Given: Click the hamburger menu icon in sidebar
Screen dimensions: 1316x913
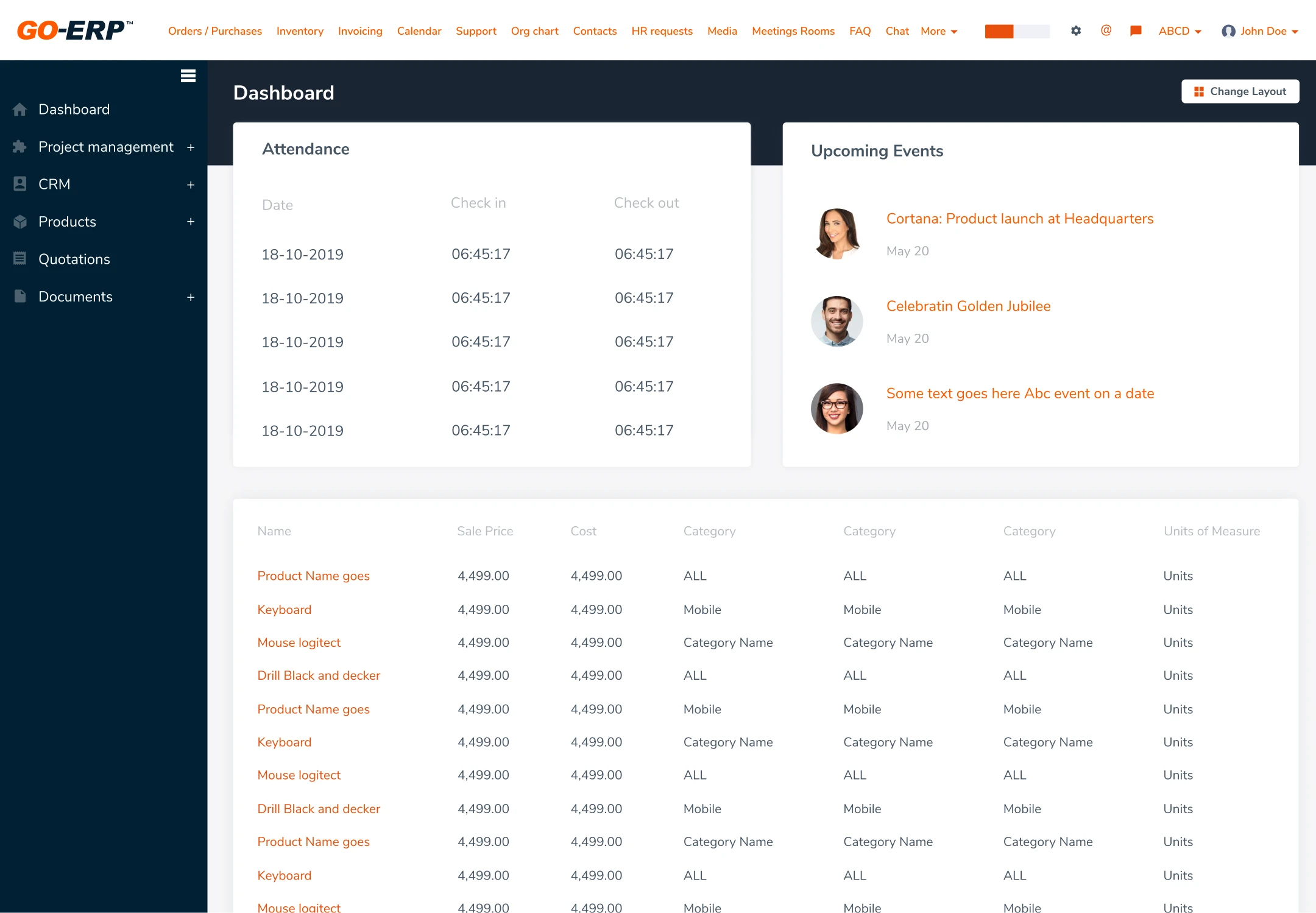Looking at the screenshot, I should [188, 76].
